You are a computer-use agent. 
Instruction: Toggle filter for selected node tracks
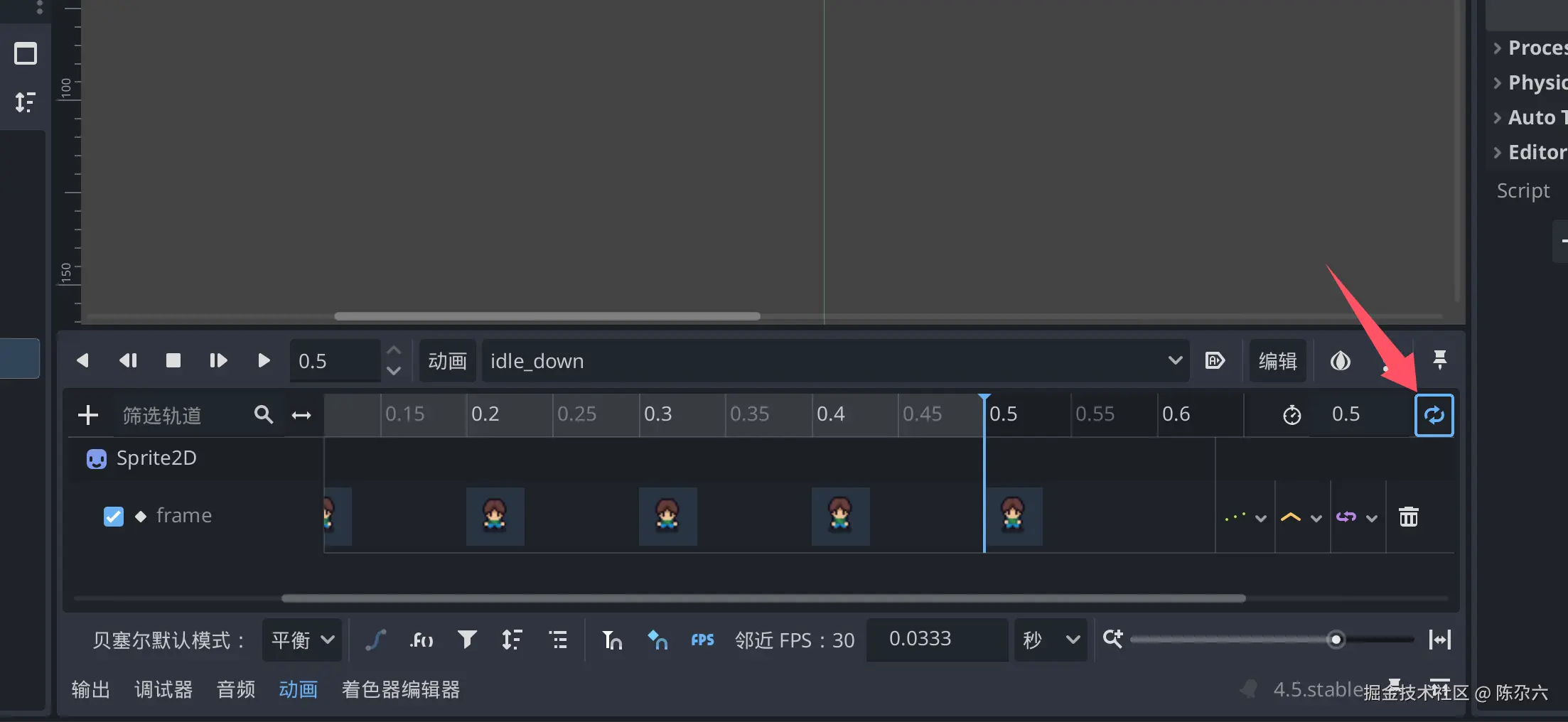(x=467, y=640)
